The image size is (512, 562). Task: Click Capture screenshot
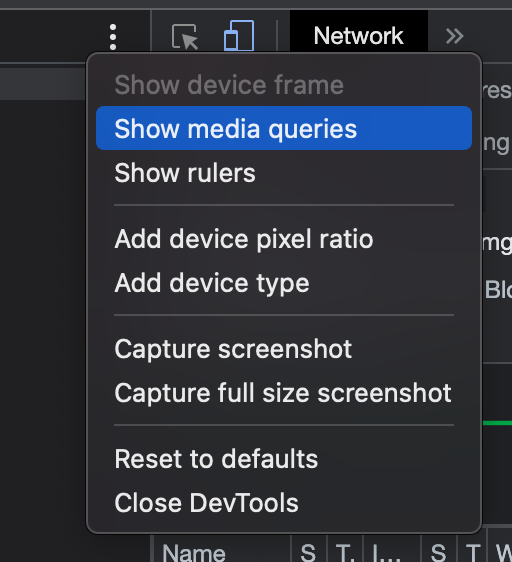284,349
